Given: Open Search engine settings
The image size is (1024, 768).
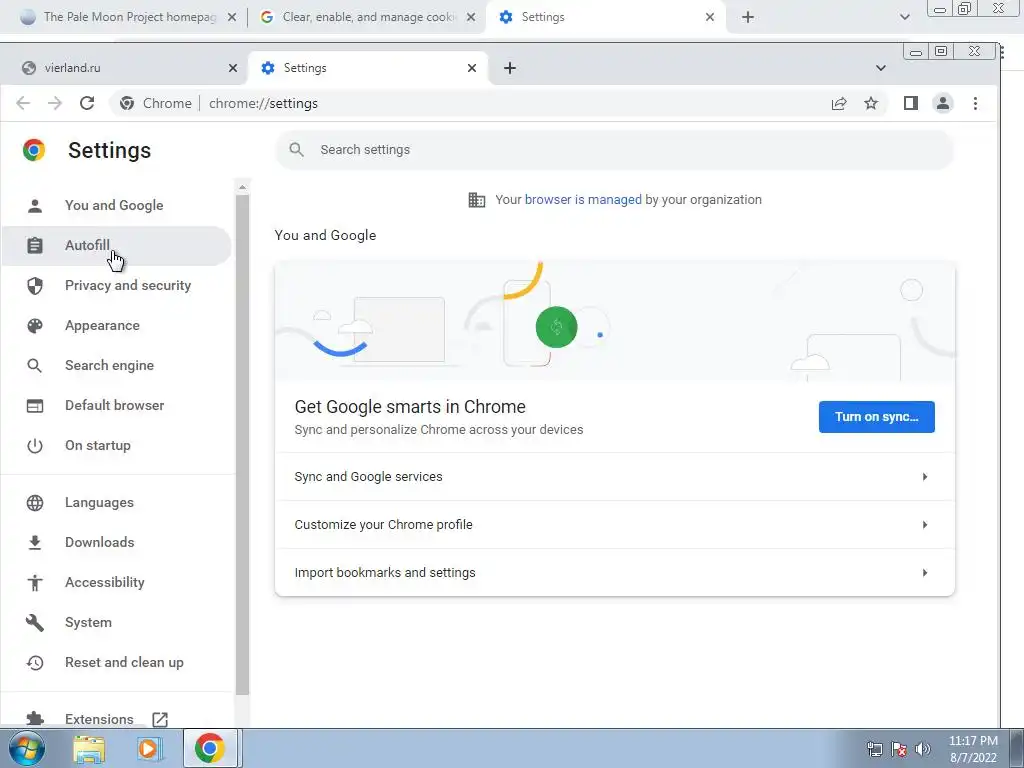Looking at the screenshot, I should coord(116,366).
